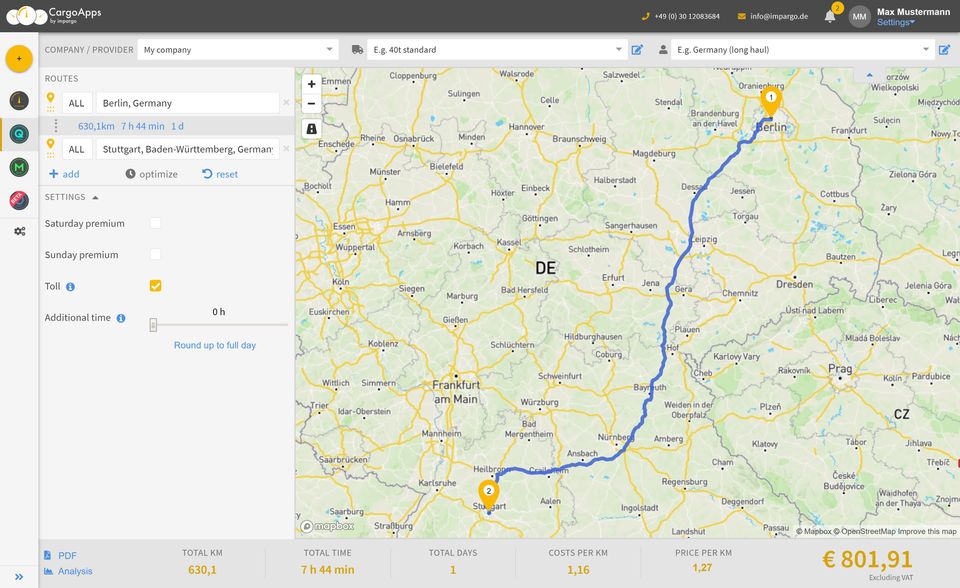Export the PDF

coord(61,555)
